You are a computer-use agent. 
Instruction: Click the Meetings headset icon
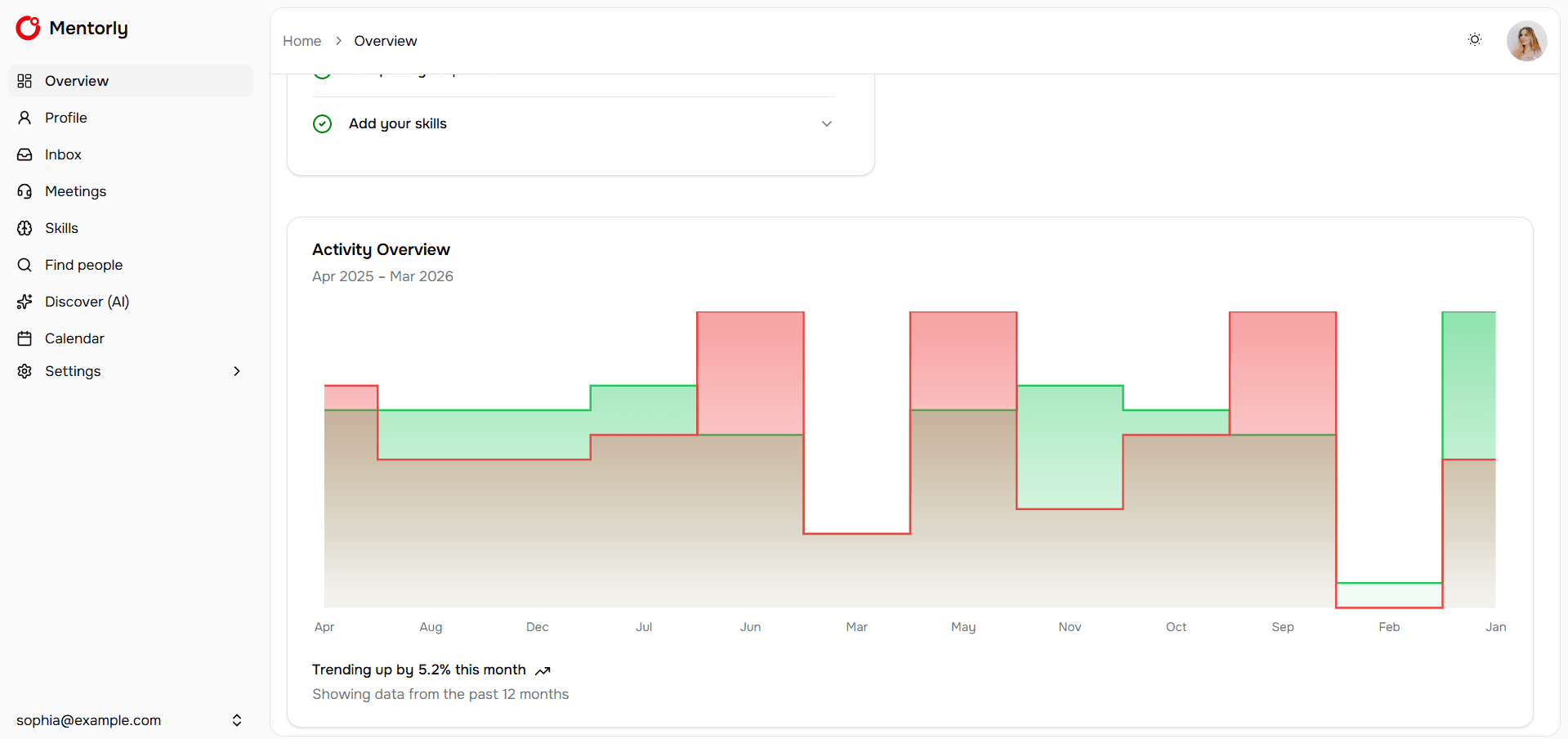pos(25,191)
